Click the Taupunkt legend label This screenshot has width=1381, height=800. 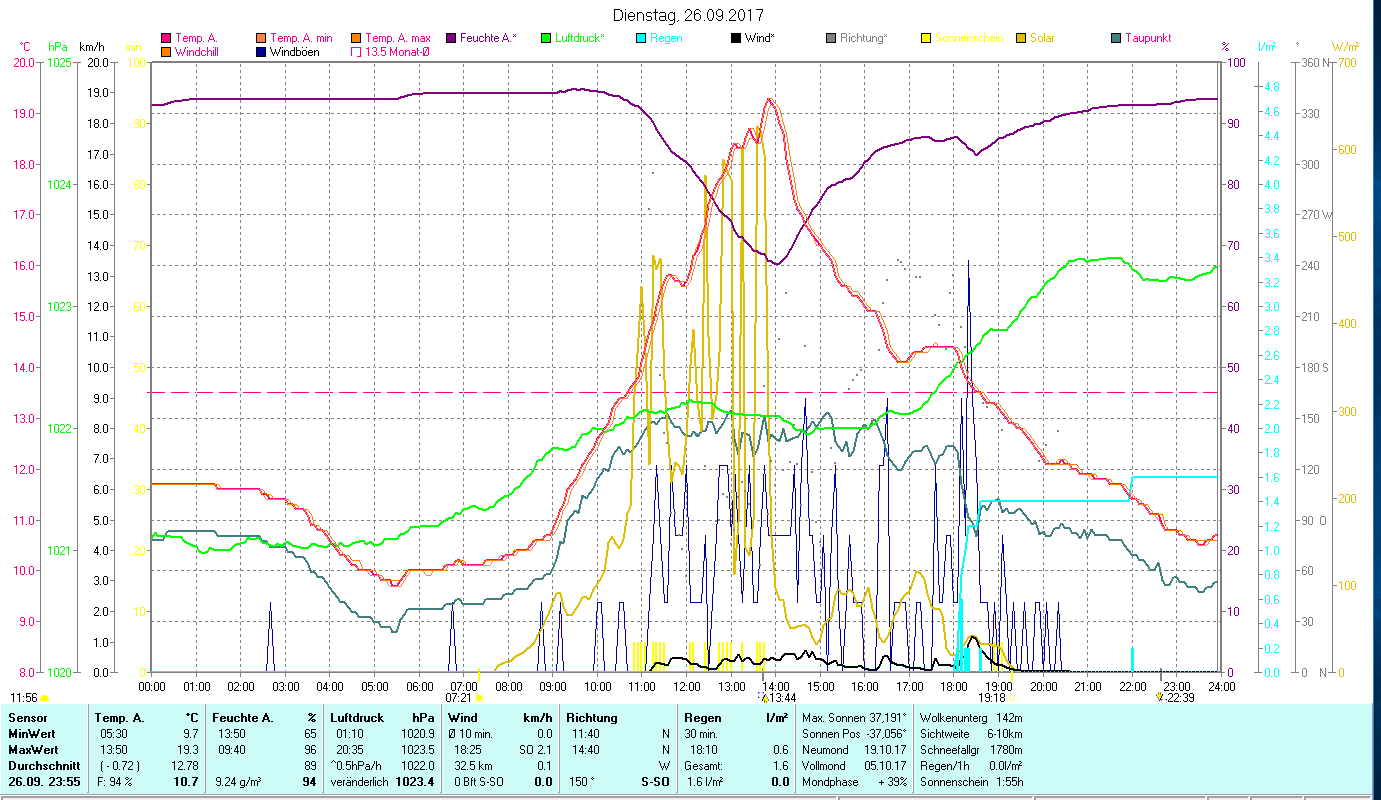click(1148, 39)
